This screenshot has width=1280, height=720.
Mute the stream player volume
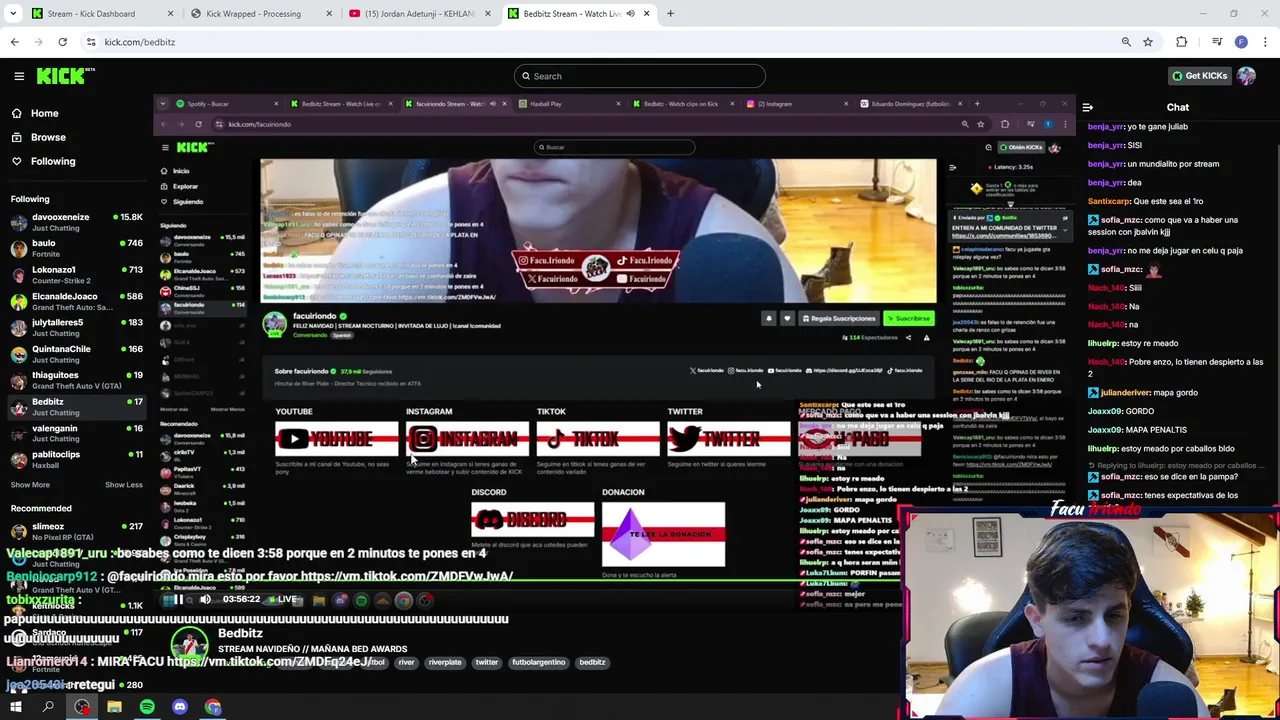click(205, 599)
